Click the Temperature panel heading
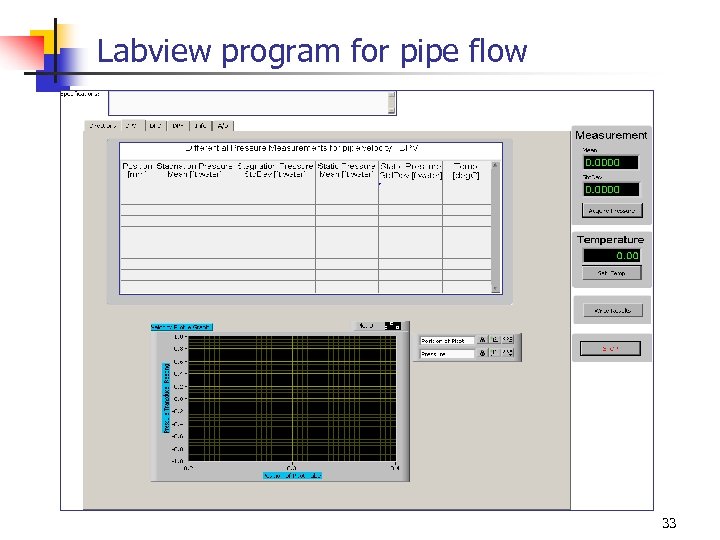This screenshot has height=540, width=720. (x=611, y=240)
